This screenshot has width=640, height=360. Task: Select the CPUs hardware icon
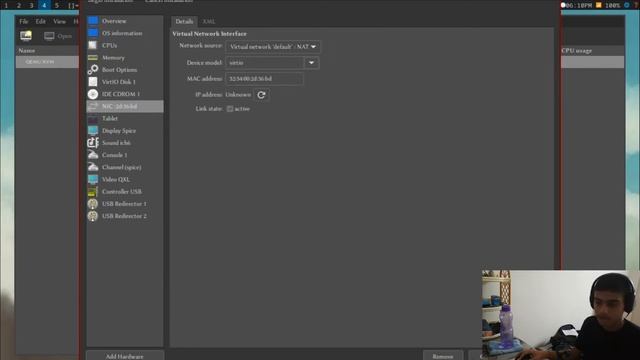(x=93, y=45)
